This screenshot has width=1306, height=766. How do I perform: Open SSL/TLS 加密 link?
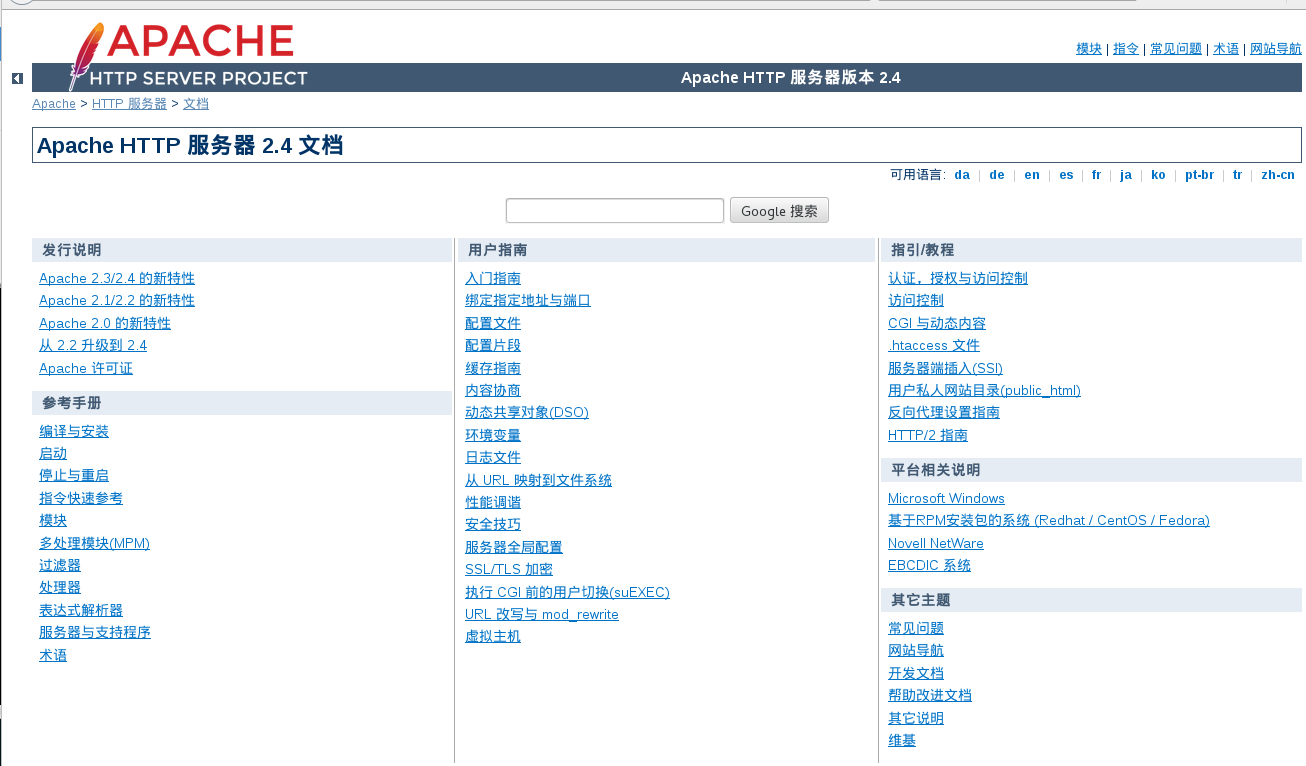[509, 569]
